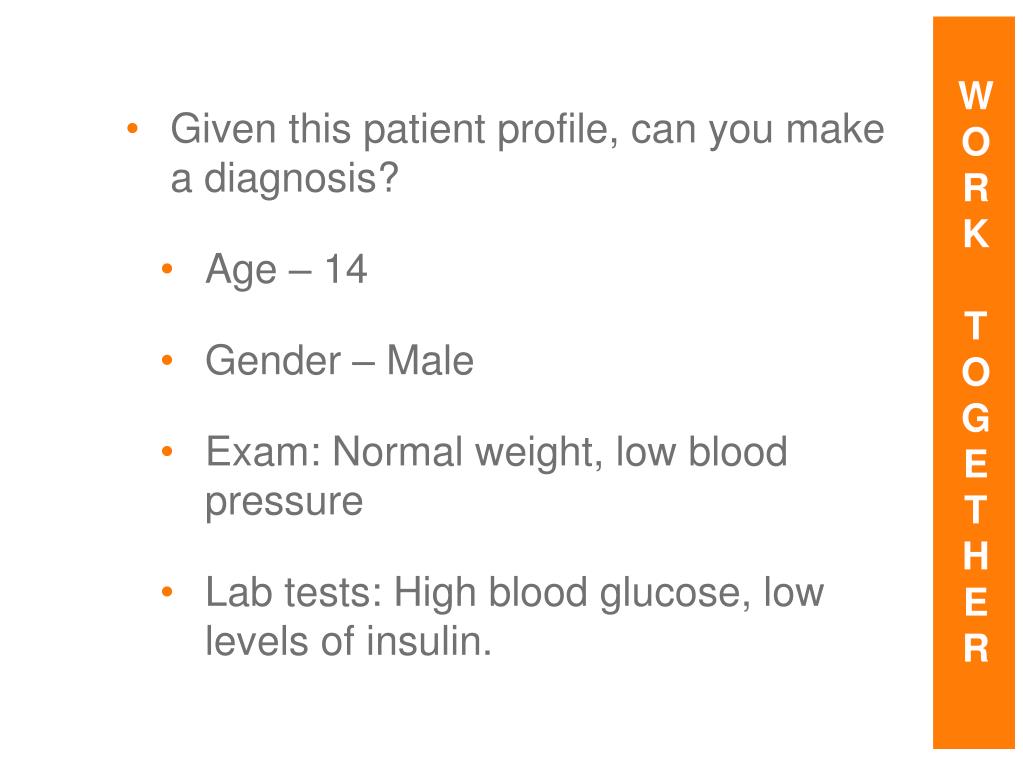The width and height of the screenshot is (1023, 767).
Task: Click the letter G in the orange sidebar
Action: (x=975, y=418)
